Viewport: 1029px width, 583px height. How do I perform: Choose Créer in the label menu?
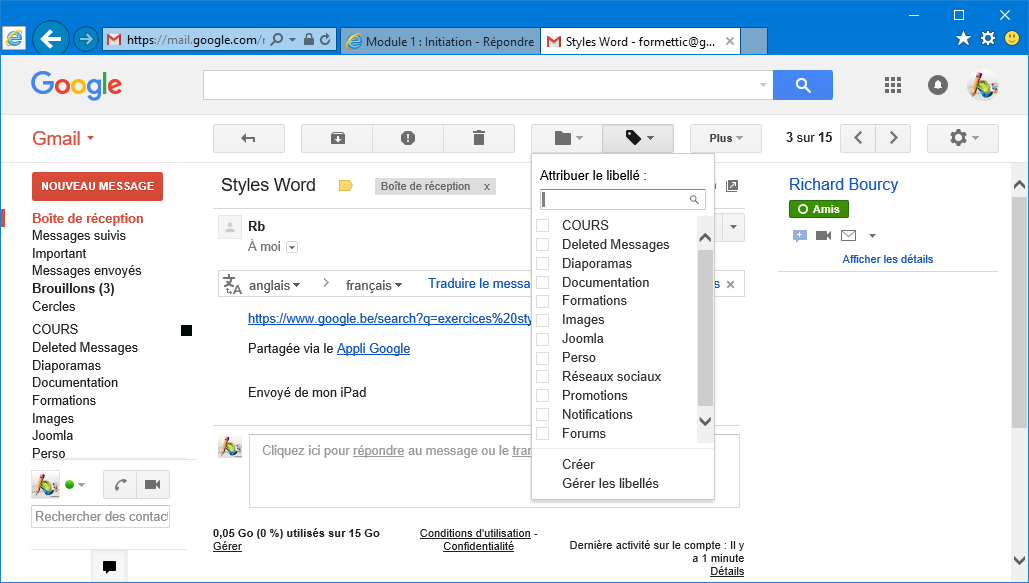578,464
